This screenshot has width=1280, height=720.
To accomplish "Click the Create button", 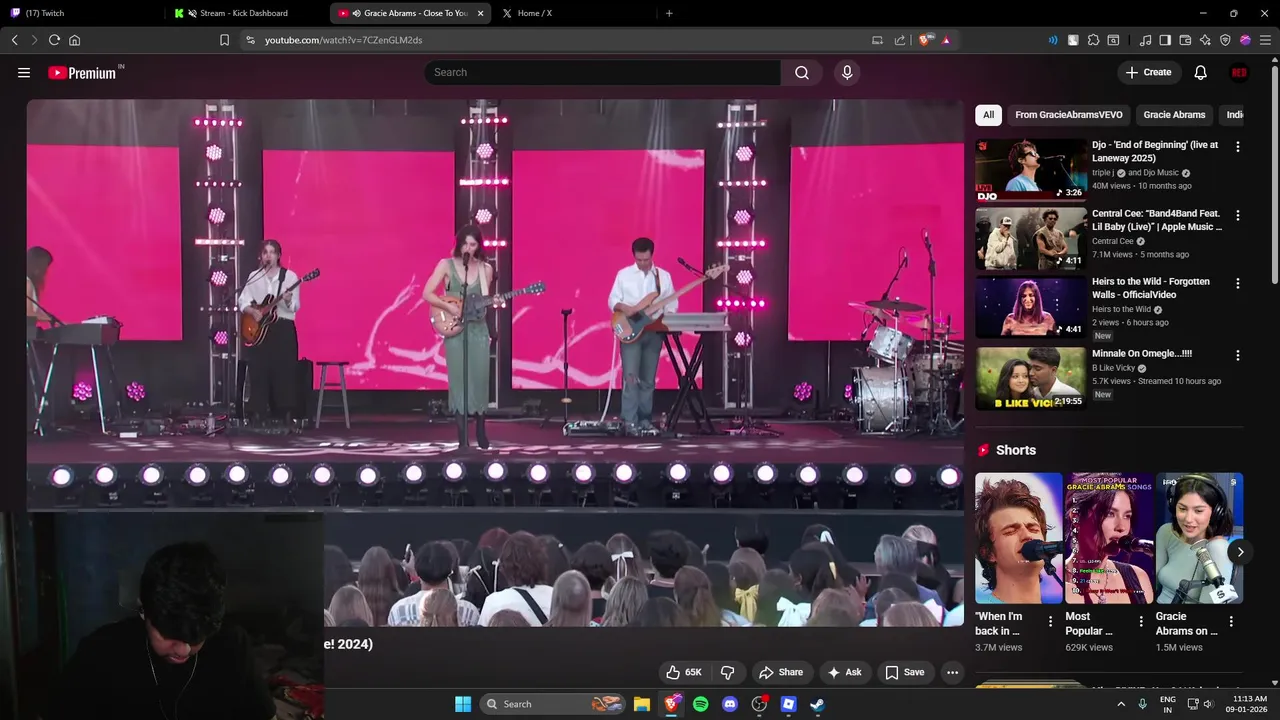I will (x=1148, y=72).
